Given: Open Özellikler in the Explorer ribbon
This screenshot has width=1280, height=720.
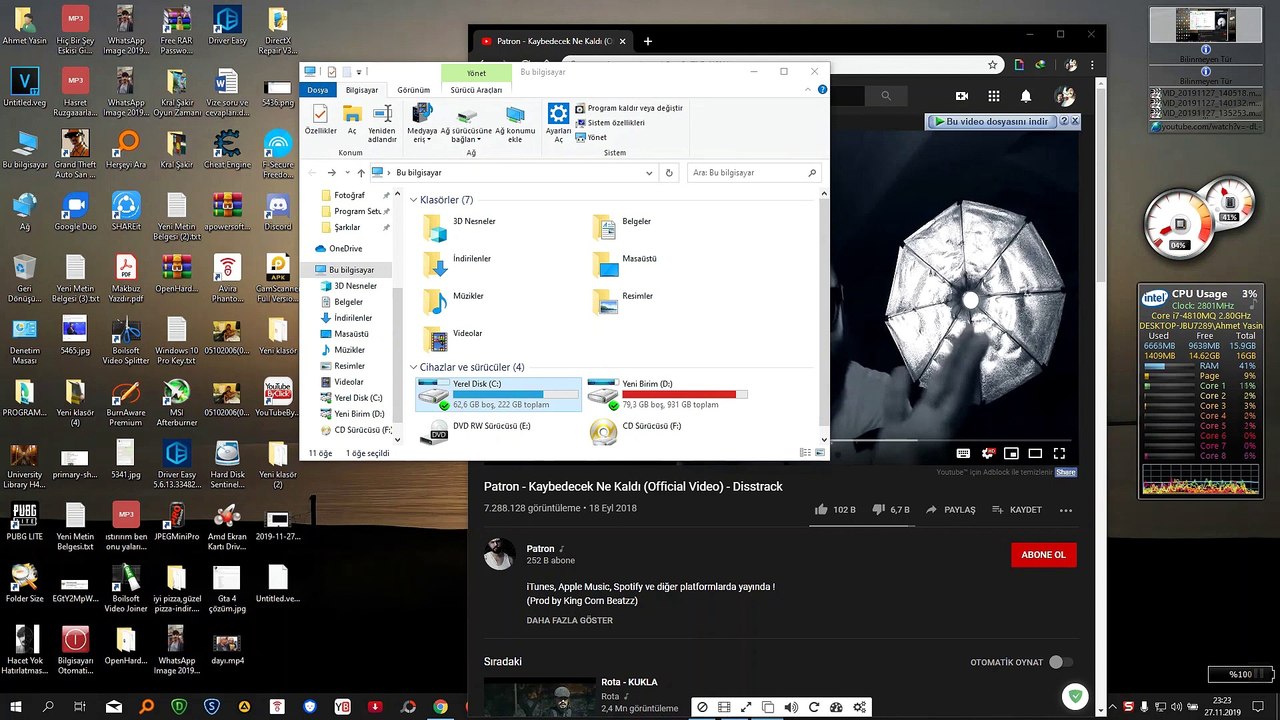Looking at the screenshot, I should click(x=320, y=120).
